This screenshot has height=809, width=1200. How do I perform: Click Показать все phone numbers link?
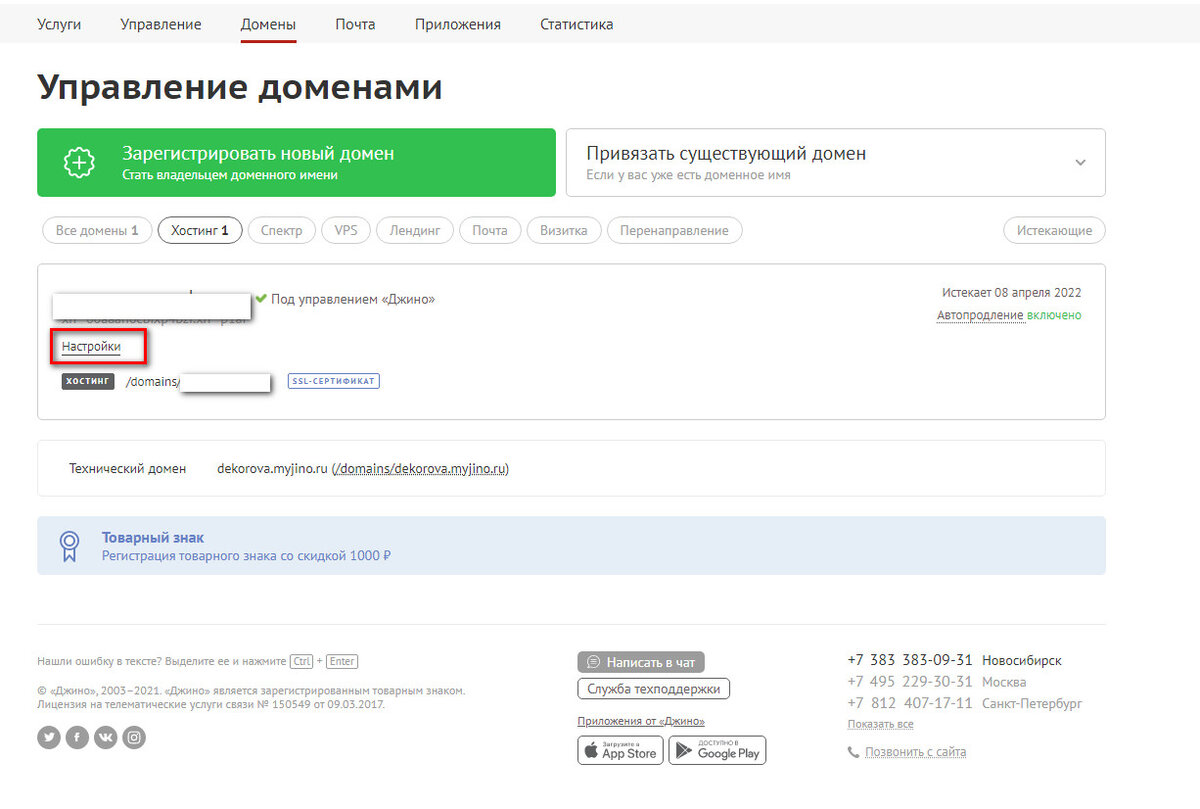tap(880, 724)
